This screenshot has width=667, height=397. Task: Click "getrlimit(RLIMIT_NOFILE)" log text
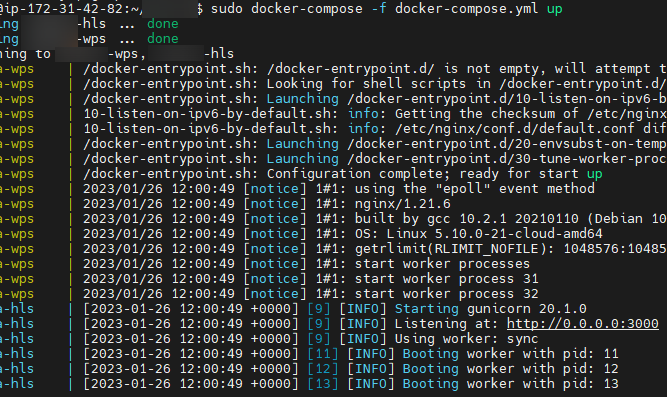tap(455, 248)
